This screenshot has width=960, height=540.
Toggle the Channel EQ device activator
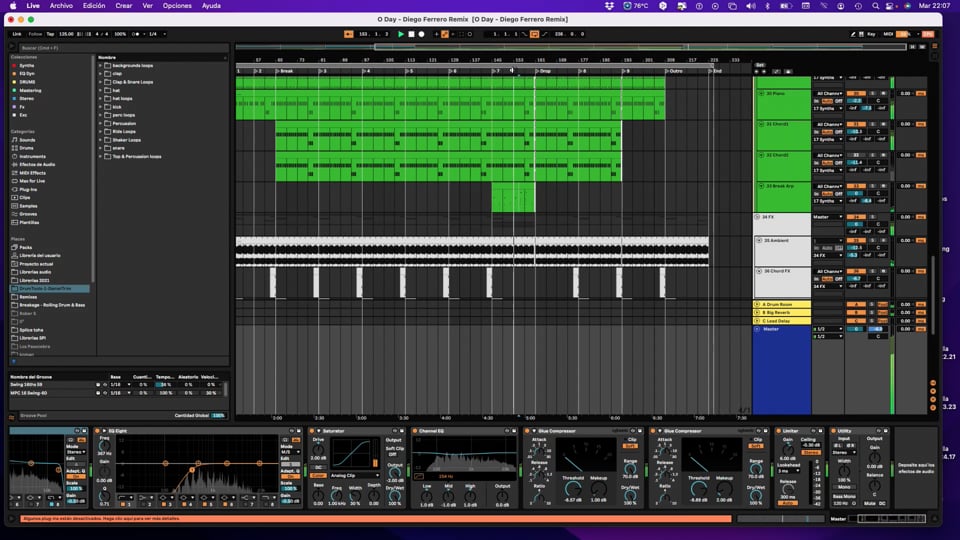coord(415,431)
